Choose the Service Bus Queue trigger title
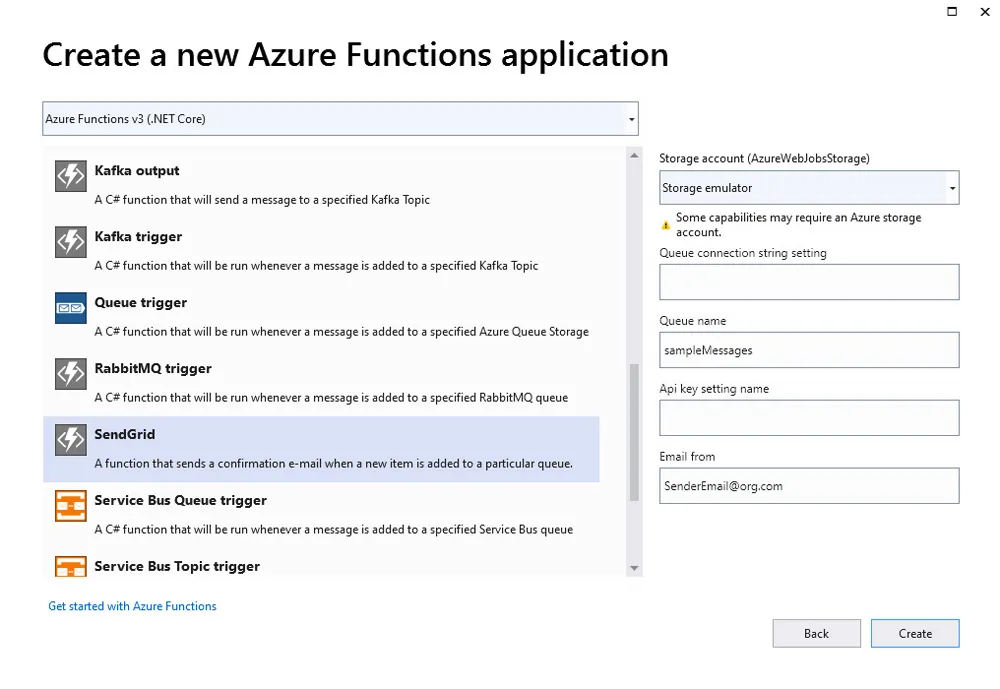Image resolution: width=1000 pixels, height=689 pixels. click(180, 500)
